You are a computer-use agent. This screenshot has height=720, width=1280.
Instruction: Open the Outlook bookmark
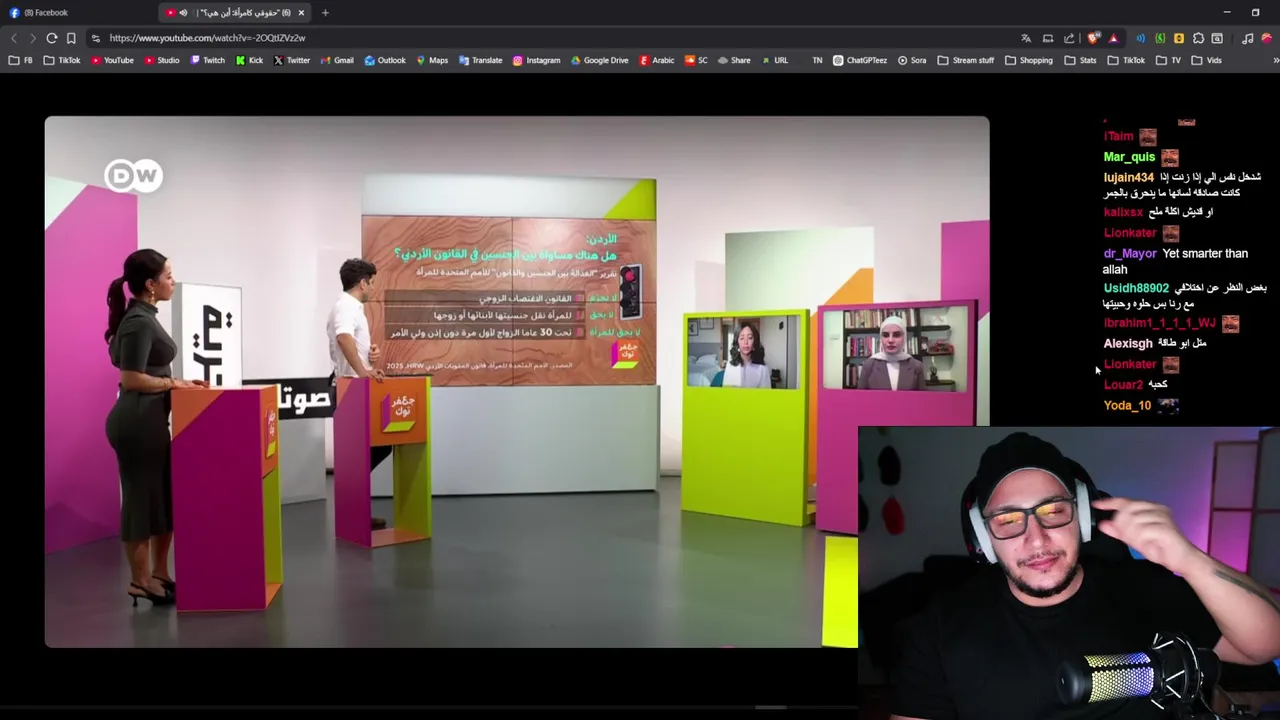(385, 60)
